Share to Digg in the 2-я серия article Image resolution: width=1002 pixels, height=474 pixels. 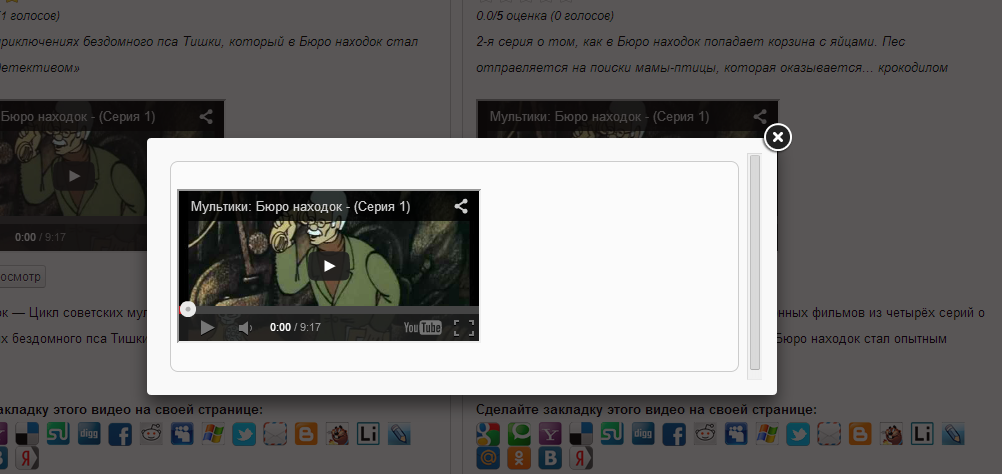(644, 434)
